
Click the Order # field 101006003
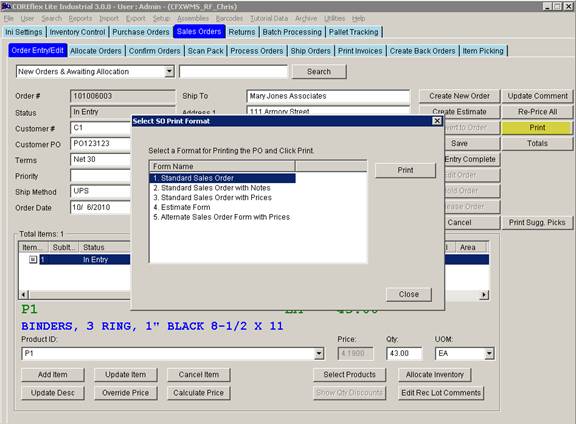point(122,96)
